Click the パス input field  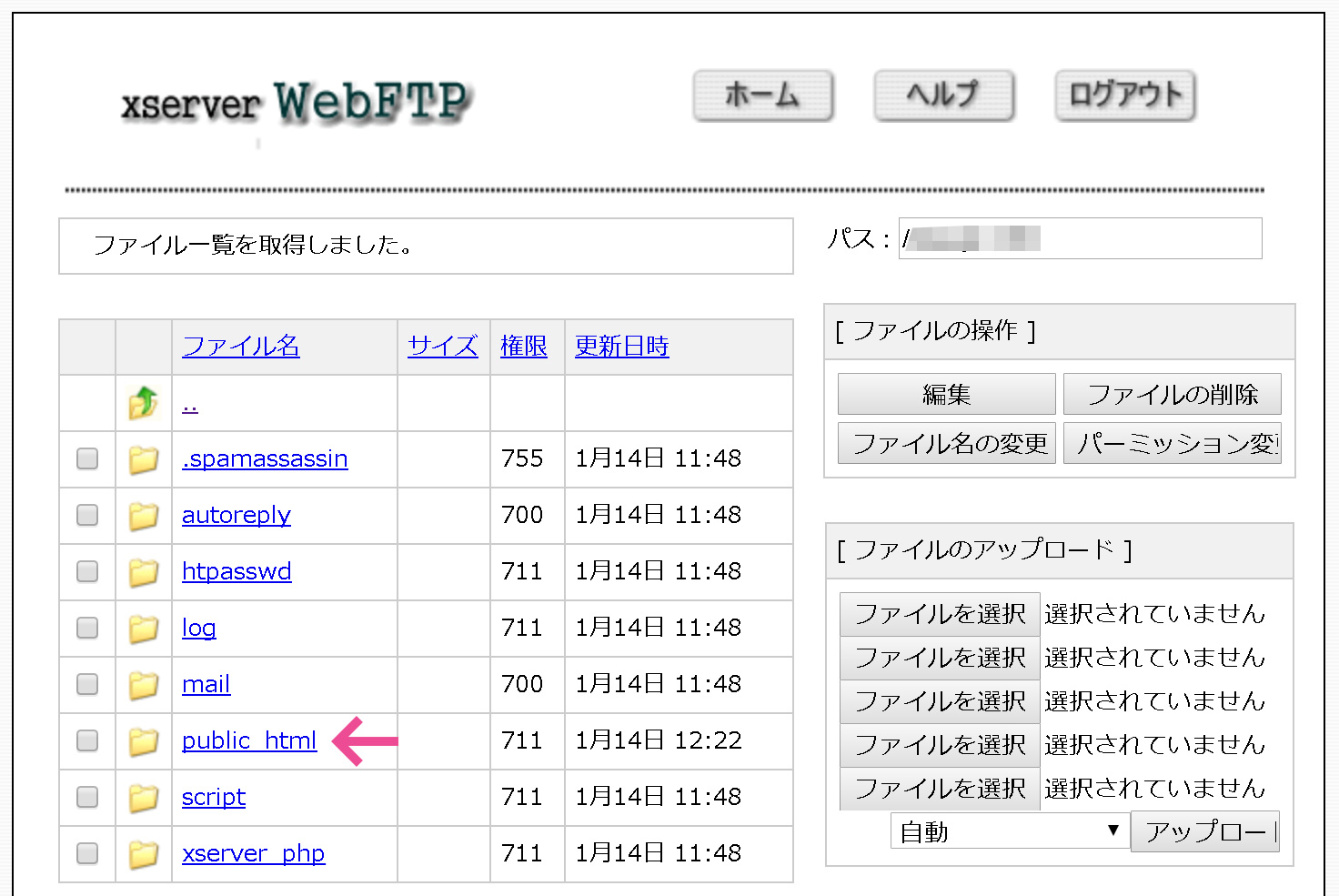click(1080, 239)
